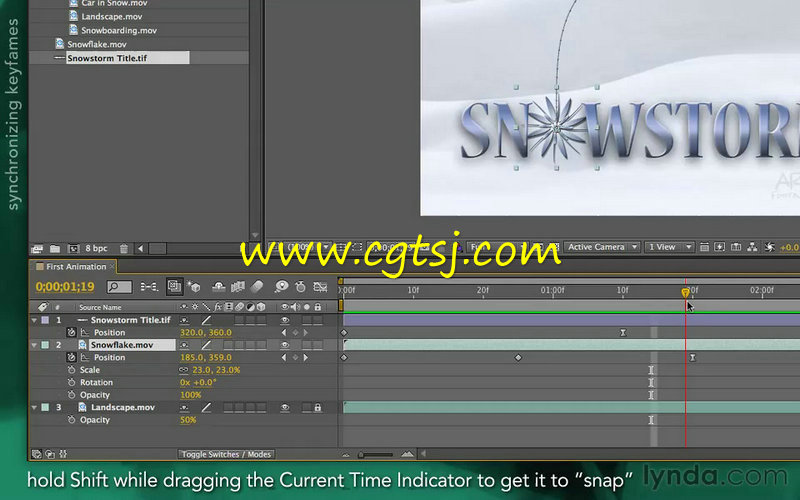
Task: Create a new composition from Project panel
Action: click(x=73, y=249)
